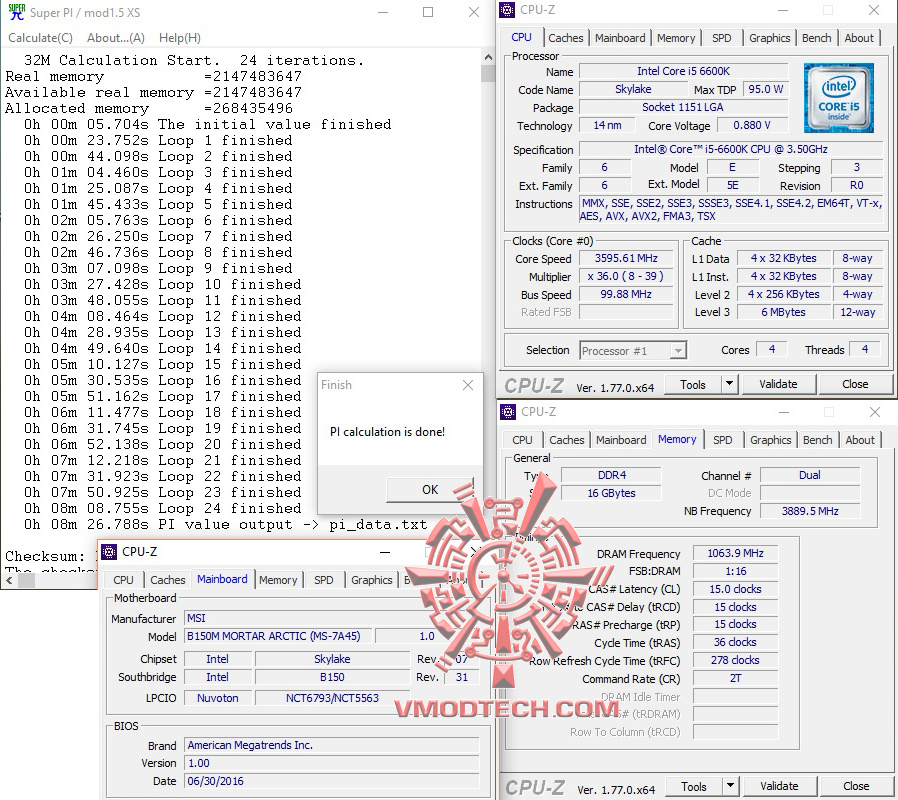Viewport: 898px width, 800px height.
Task: Select Mainboard tab in Memory CPU-Z window
Action: 621,440
